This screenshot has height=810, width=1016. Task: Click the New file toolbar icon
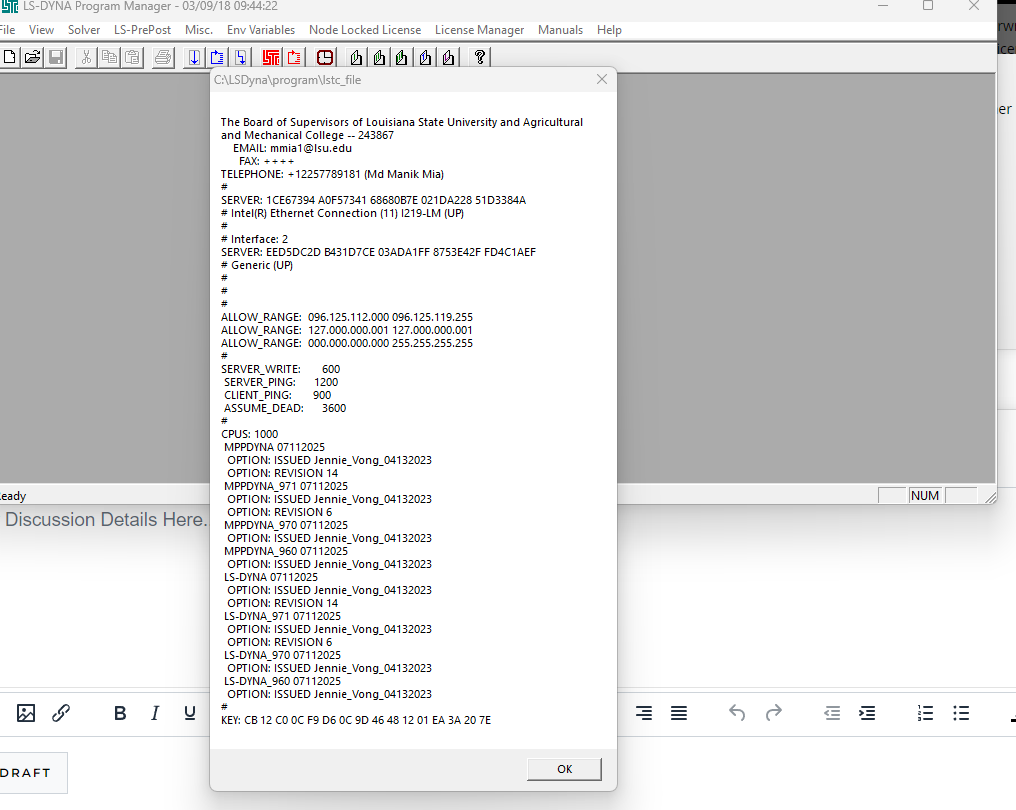click(x=10, y=58)
